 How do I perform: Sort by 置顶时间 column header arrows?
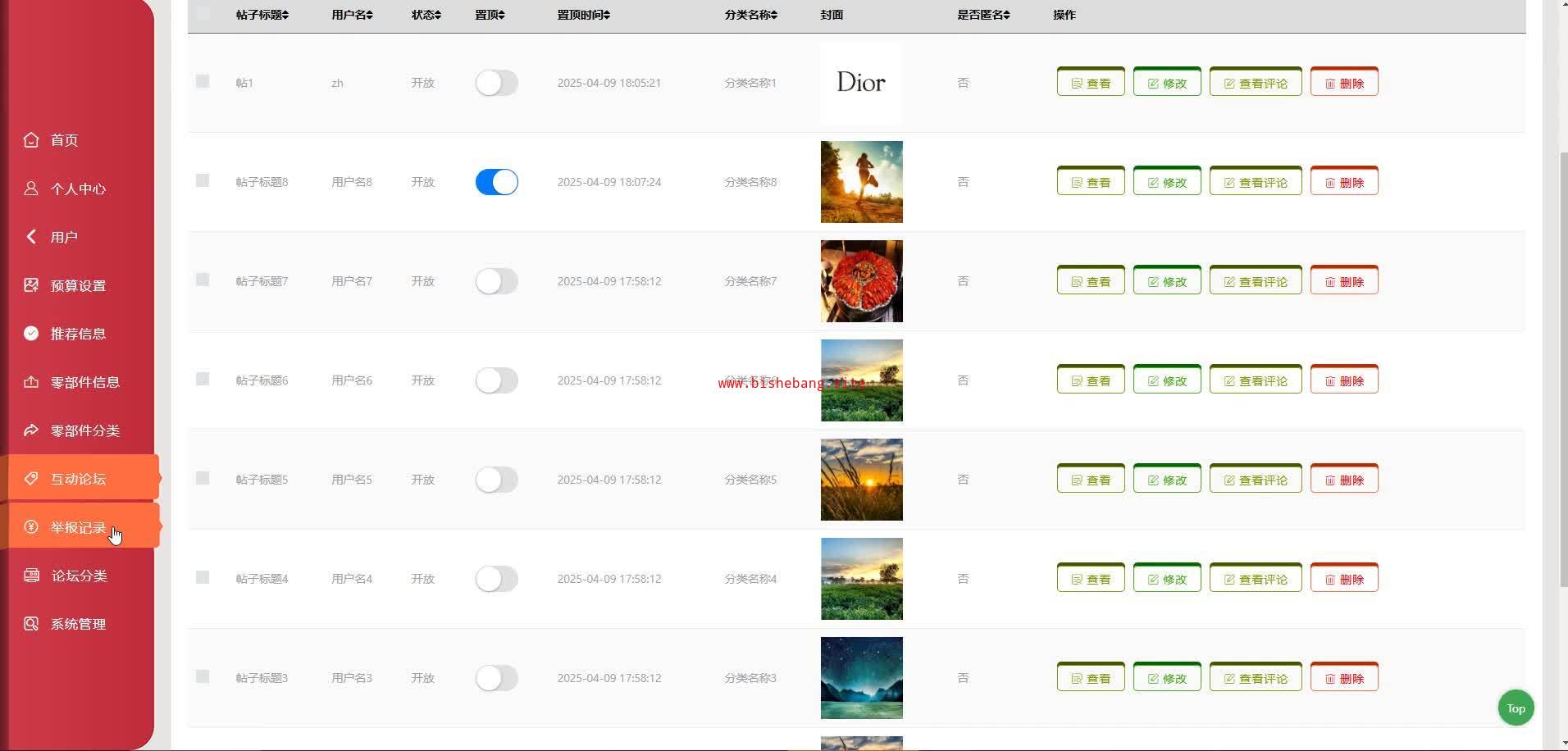click(607, 15)
